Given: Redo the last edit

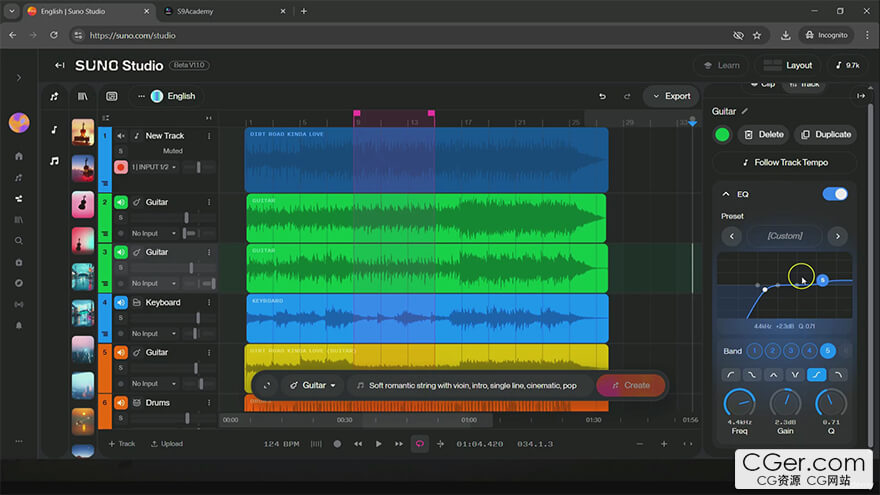Looking at the screenshot, I should coord(627,97).
